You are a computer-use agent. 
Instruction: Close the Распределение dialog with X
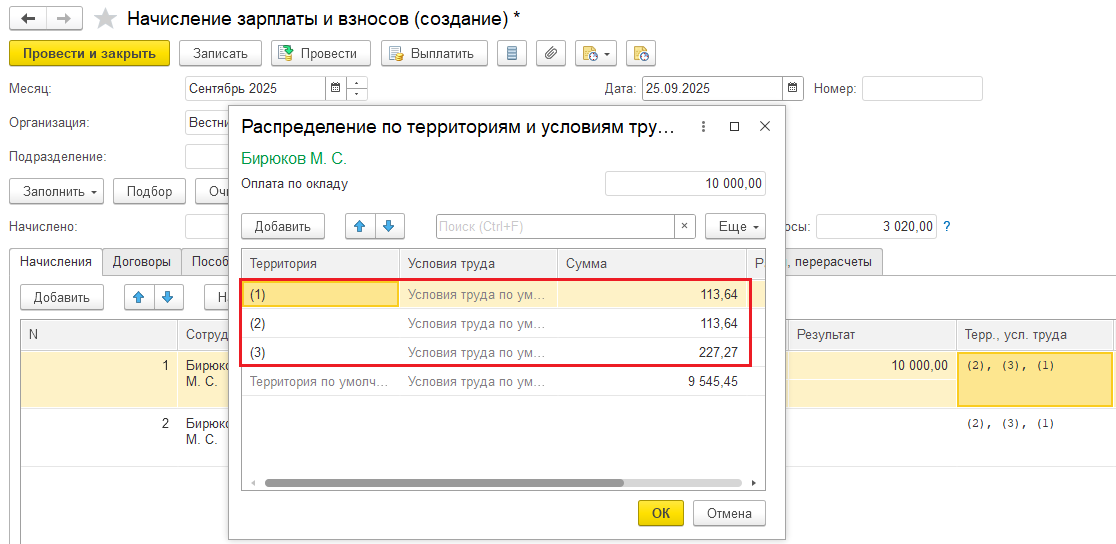[x=765, y=127]
